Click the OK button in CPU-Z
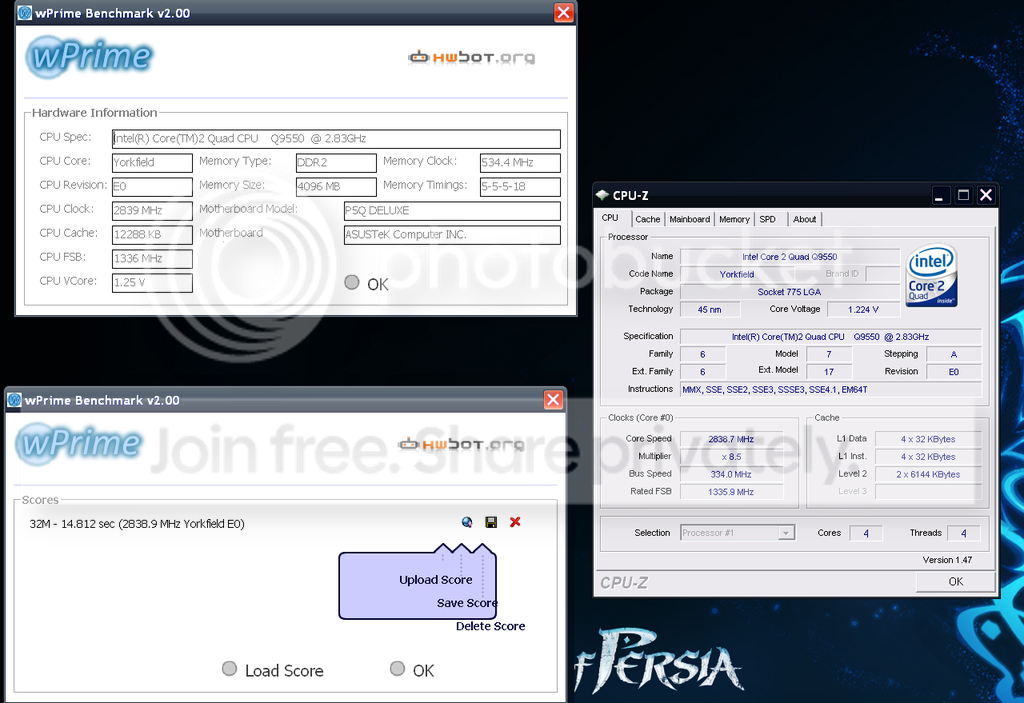Image resolution: width=1024 pixels, height=703 pixels. tap(955, 581)
